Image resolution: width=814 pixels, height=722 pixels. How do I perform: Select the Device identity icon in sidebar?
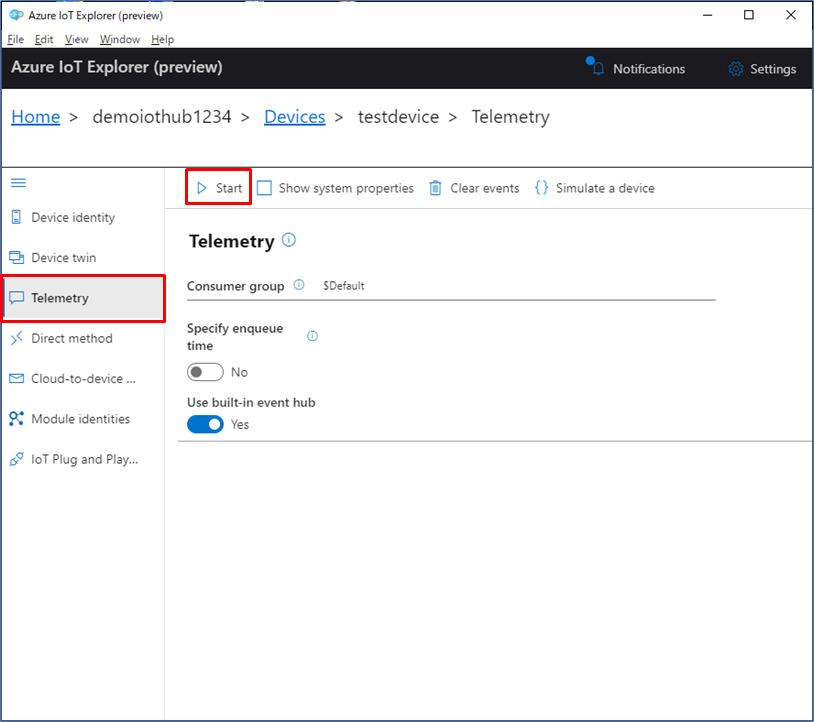[x=18, y=217]
